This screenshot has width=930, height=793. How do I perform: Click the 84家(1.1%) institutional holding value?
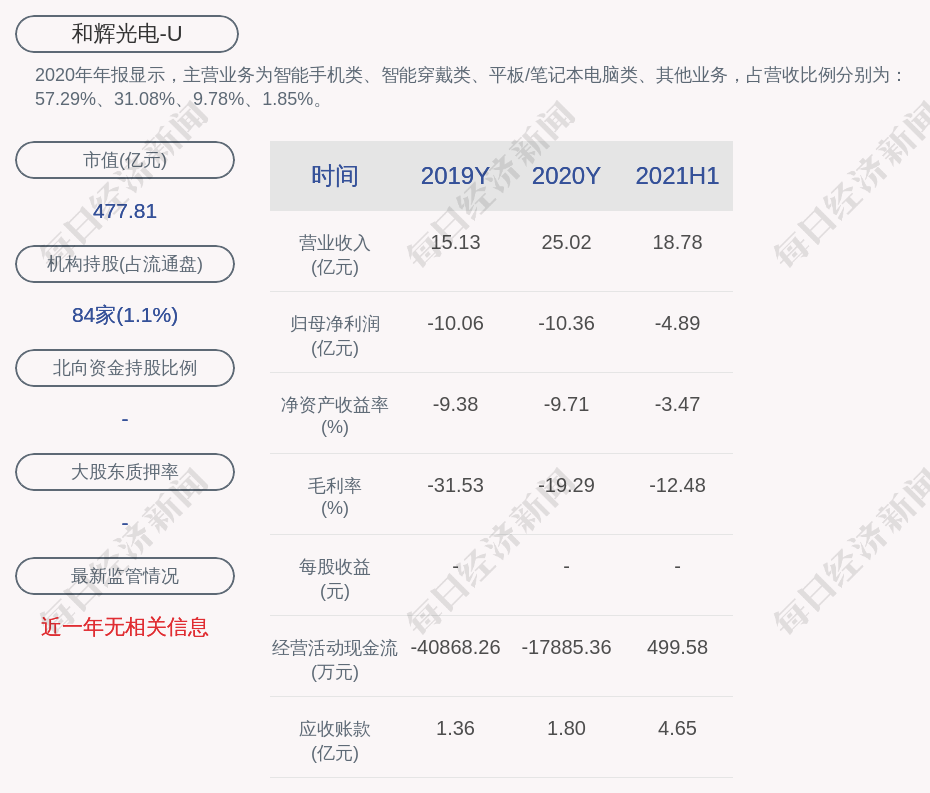125,315
